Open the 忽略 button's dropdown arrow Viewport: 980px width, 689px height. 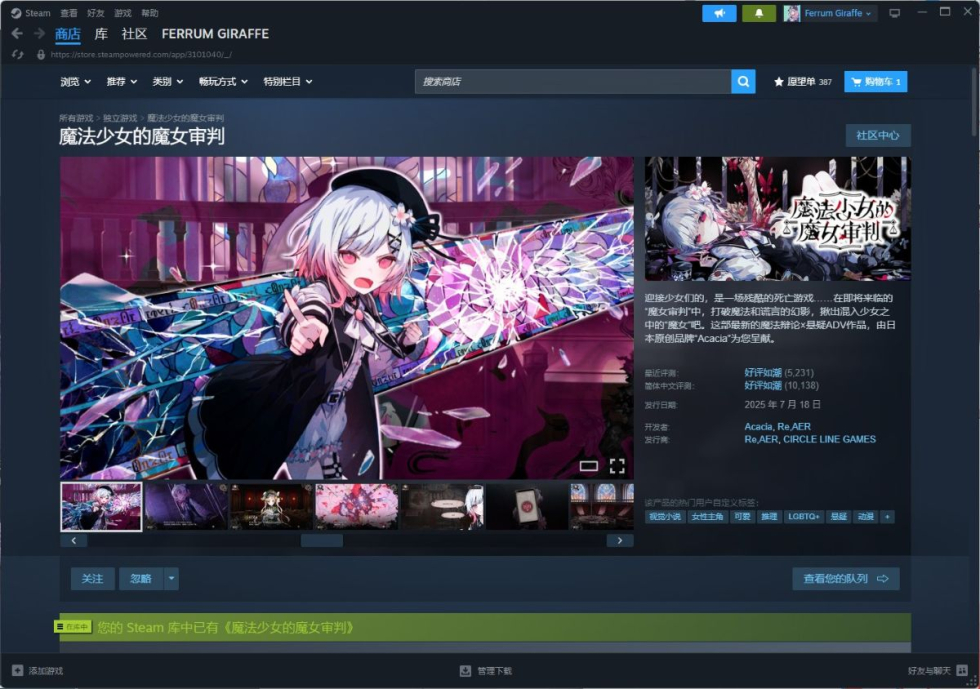[170, 579]
